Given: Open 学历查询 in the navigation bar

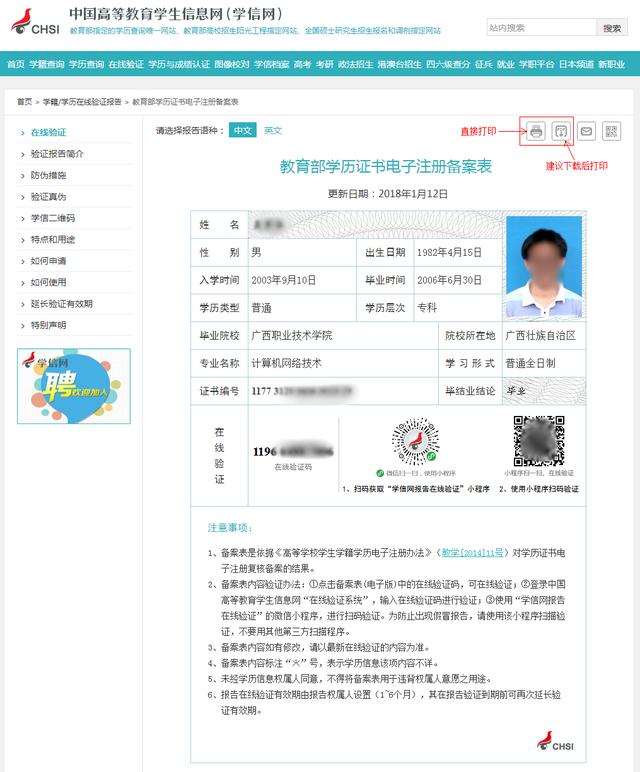Looking at the screenshot, I should (86, 64).
